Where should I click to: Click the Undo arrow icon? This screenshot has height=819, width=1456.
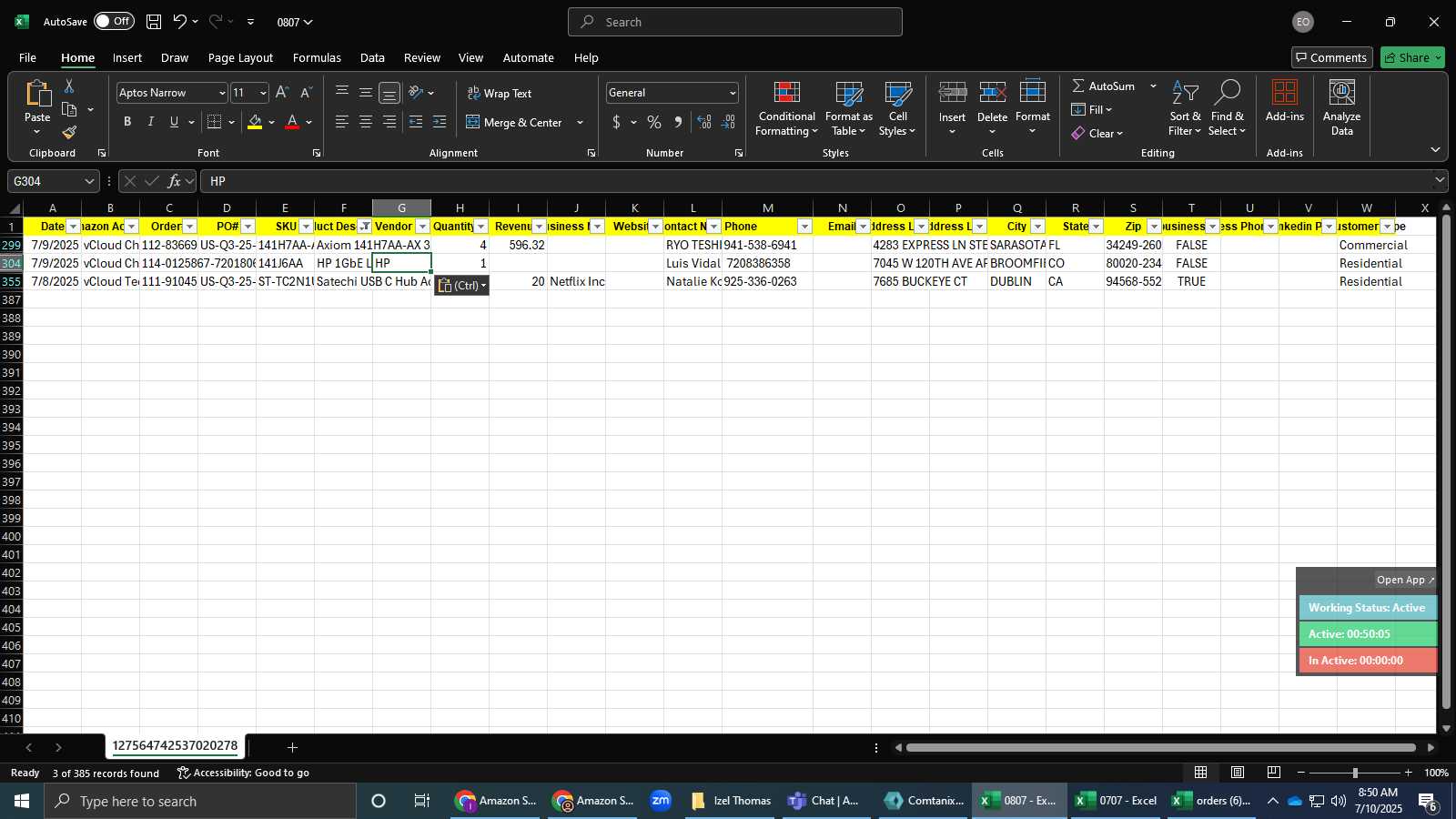(179, 22)
